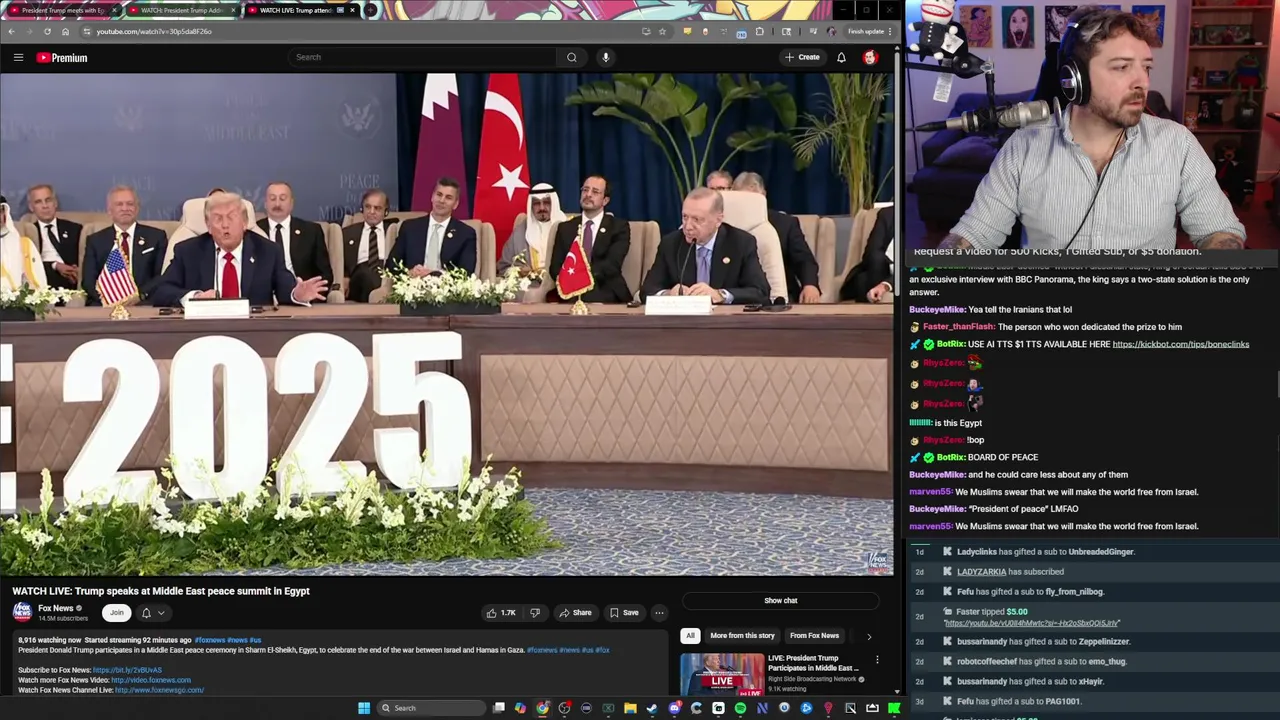This screenshot has height=720, width=1280.
Task: Click the live video player
Action: click(446, 324)
